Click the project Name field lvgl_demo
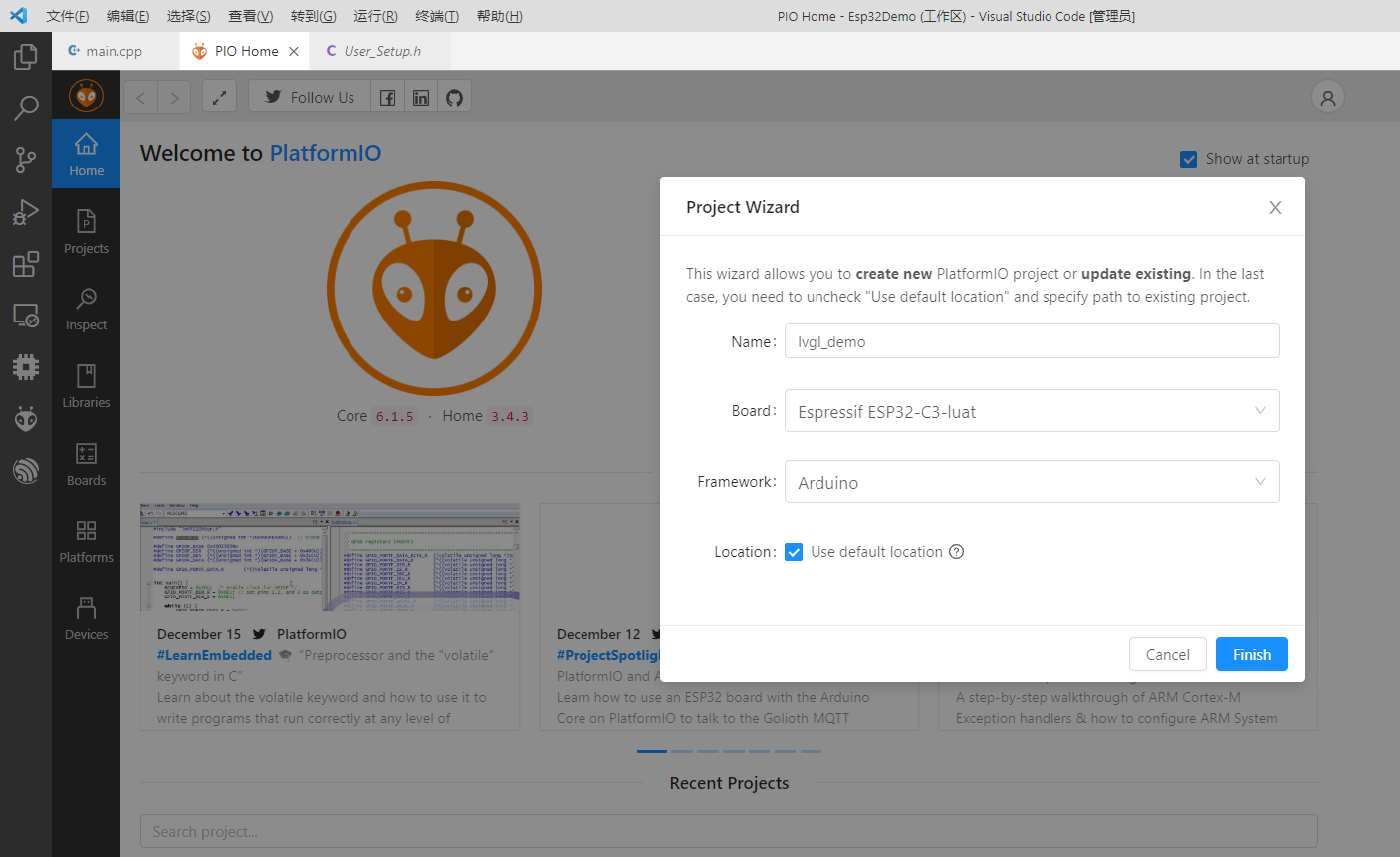Screen dimensions: 1400x857 pos(1032,341)
